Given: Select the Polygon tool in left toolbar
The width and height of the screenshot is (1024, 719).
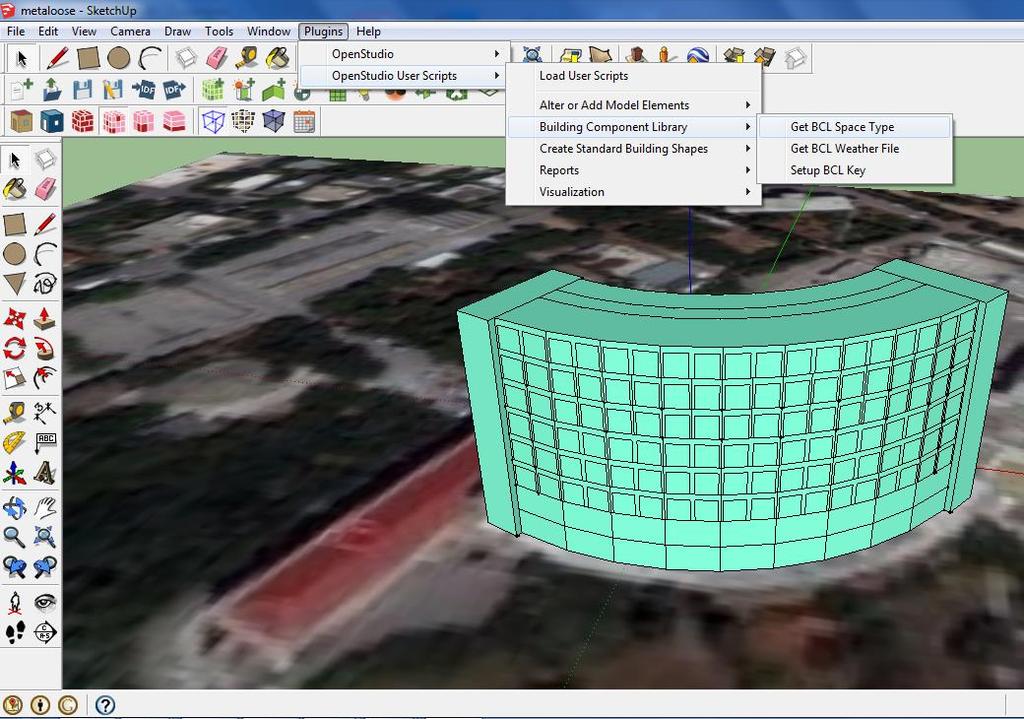Looking at the screenshot, I should click(x=14, y=283).
